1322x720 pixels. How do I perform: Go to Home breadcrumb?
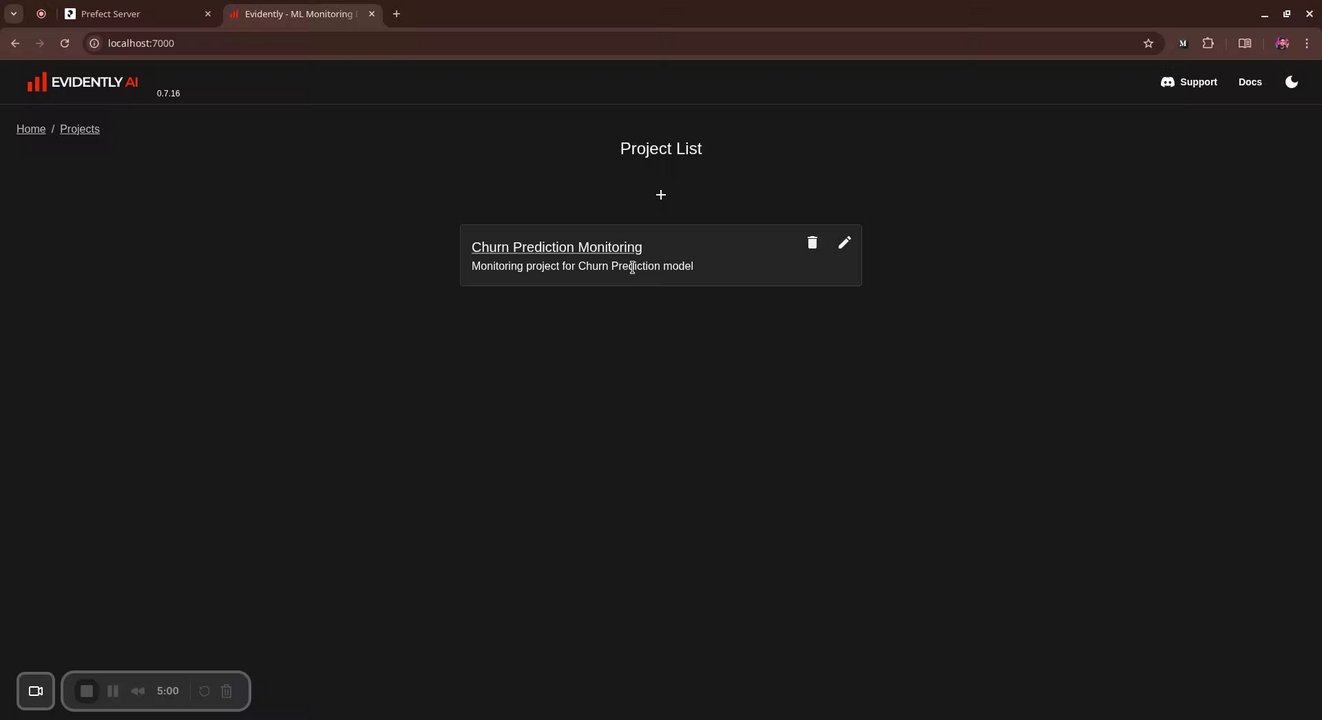click(31, 129)
